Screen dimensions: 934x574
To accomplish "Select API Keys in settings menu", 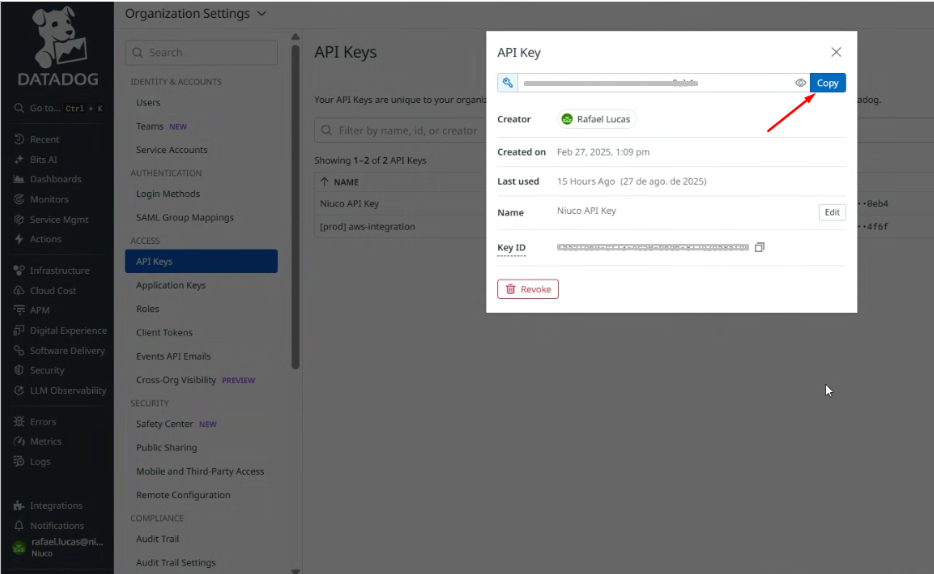I will click(x=201, y=261).
